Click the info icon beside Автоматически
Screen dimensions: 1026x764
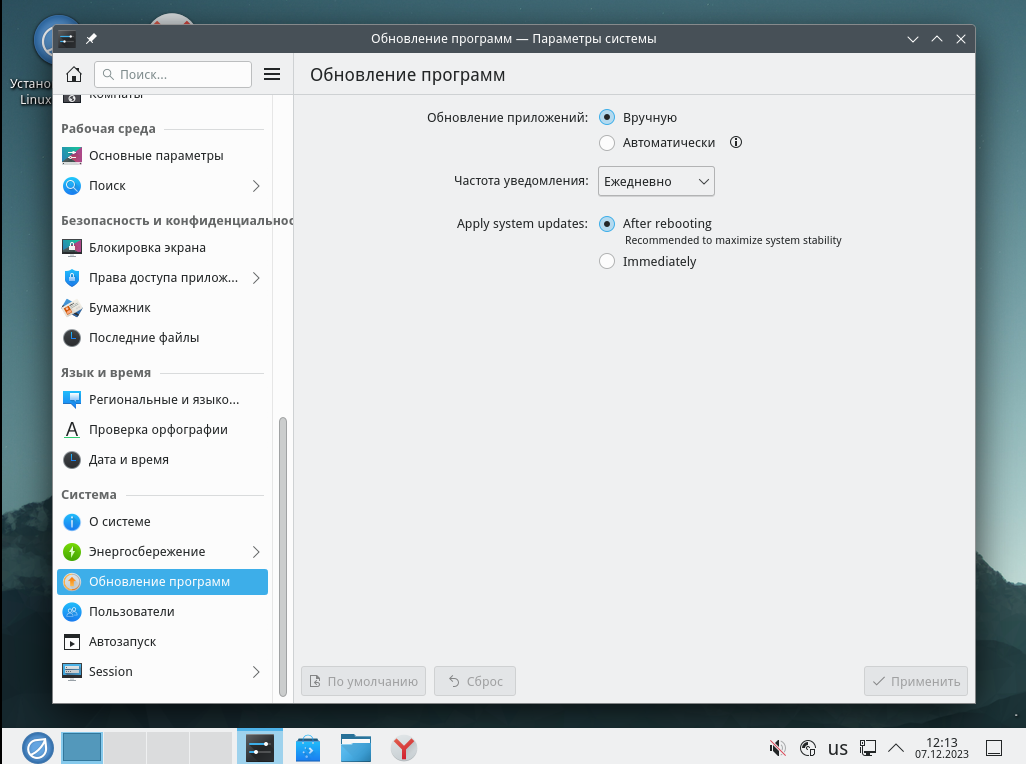(736, 143)
